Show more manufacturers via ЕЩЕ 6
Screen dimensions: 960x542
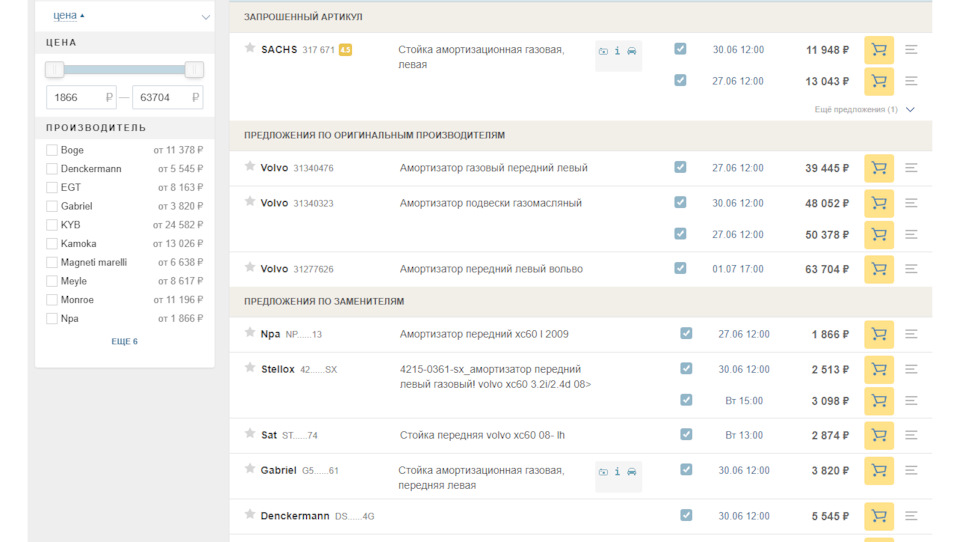tap(124, 342)
